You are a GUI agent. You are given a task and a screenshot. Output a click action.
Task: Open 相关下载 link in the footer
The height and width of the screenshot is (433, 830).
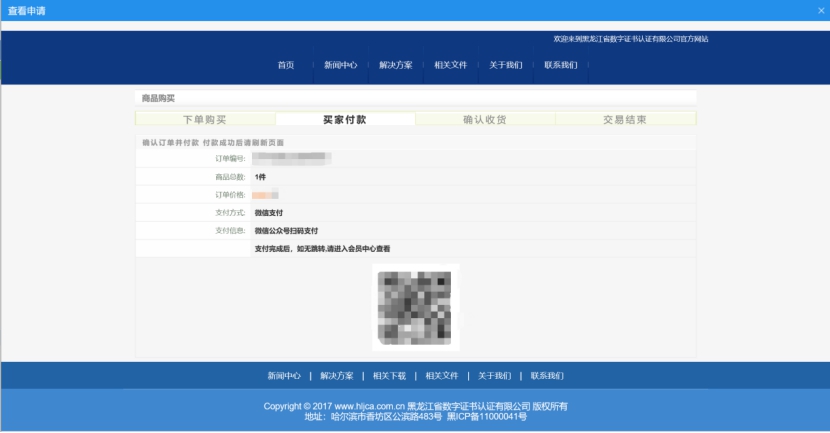(x=389, y=376)
